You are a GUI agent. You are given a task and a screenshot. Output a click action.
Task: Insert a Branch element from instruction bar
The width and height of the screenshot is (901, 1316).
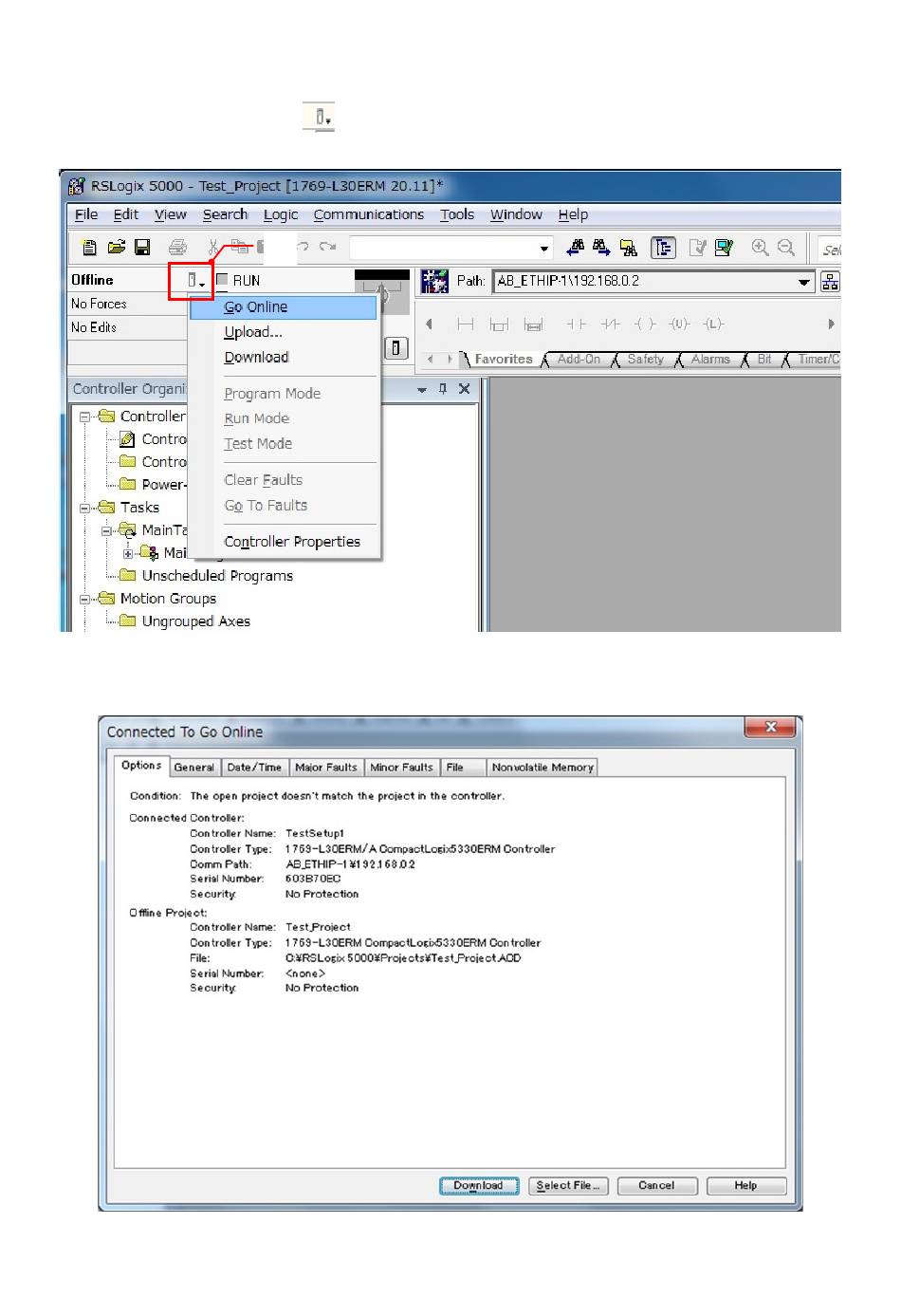(499, 324)
